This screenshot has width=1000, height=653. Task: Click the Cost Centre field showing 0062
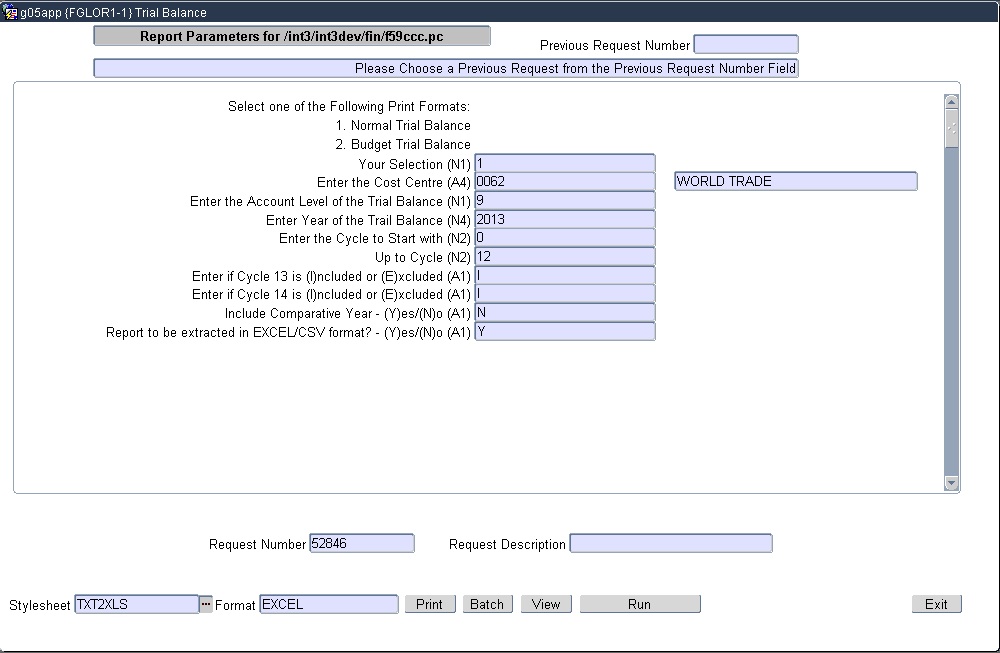[x=565, y=181]
